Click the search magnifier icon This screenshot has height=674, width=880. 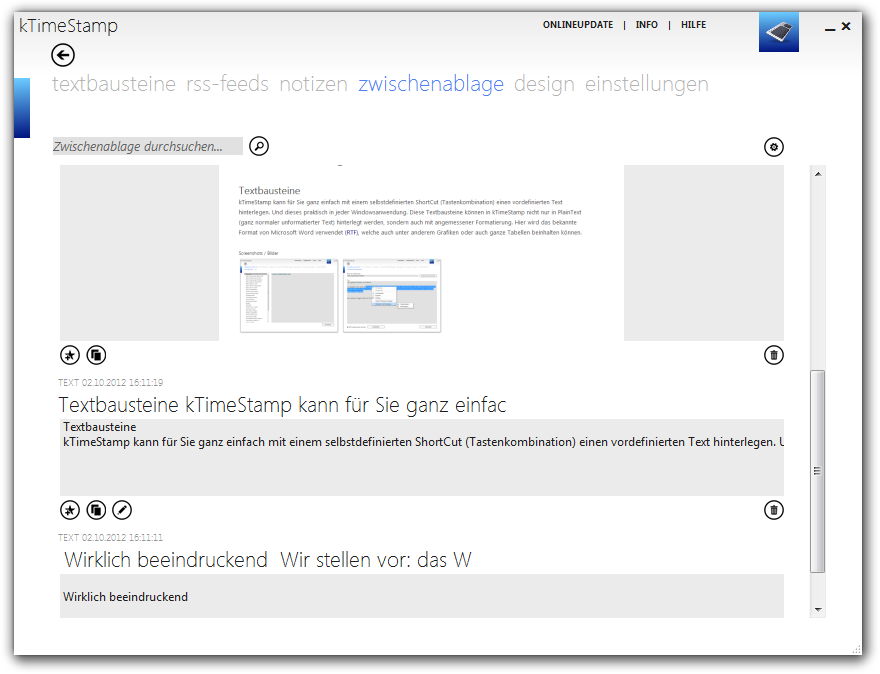tap(259, 146)
